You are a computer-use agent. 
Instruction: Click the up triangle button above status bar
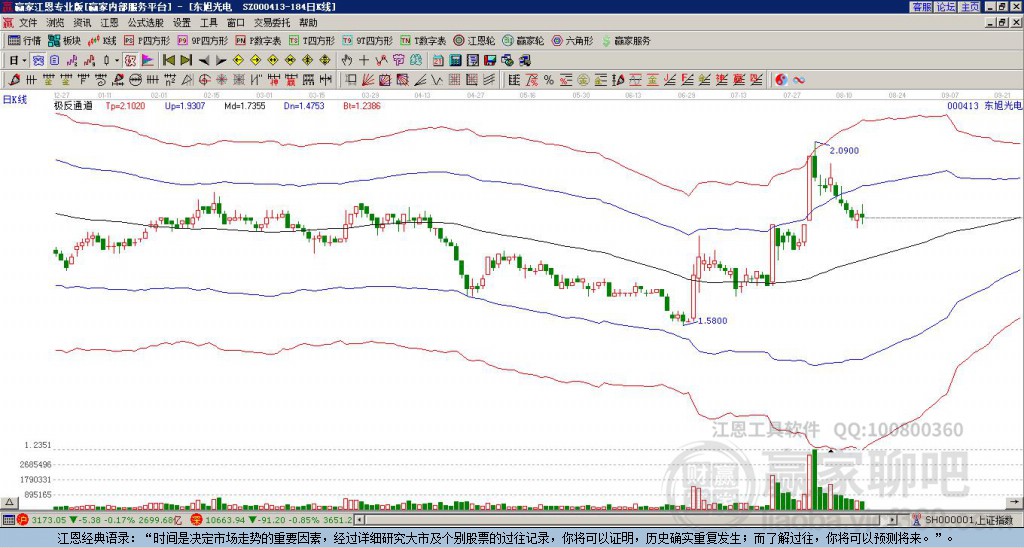click(8, 502)
